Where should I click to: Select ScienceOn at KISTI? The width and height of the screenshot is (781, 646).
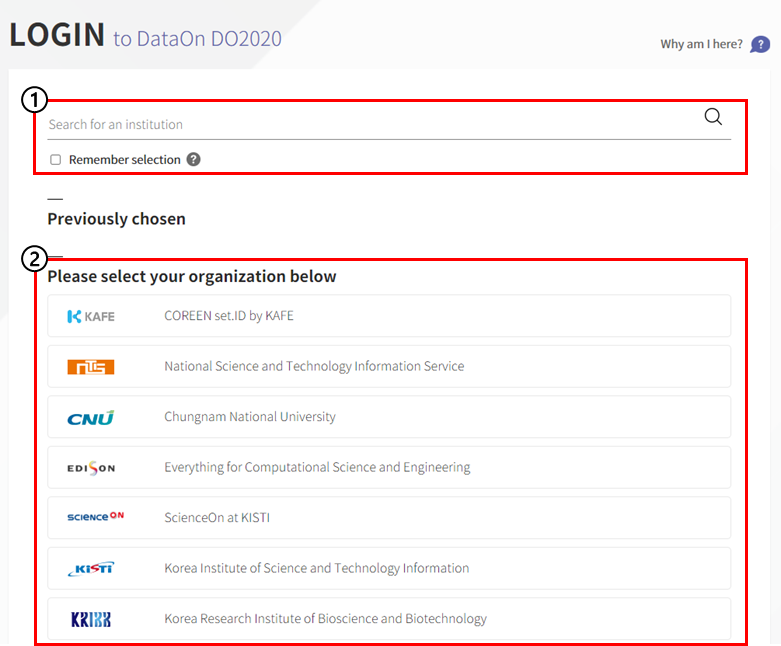coord(389,517)
